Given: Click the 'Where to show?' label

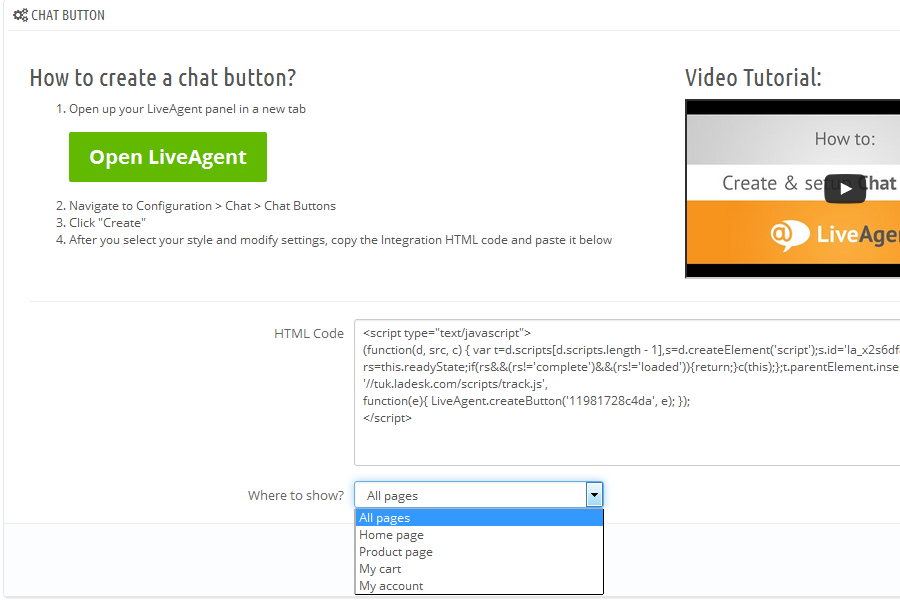Looking at the screenshot, I should [296, 496].
